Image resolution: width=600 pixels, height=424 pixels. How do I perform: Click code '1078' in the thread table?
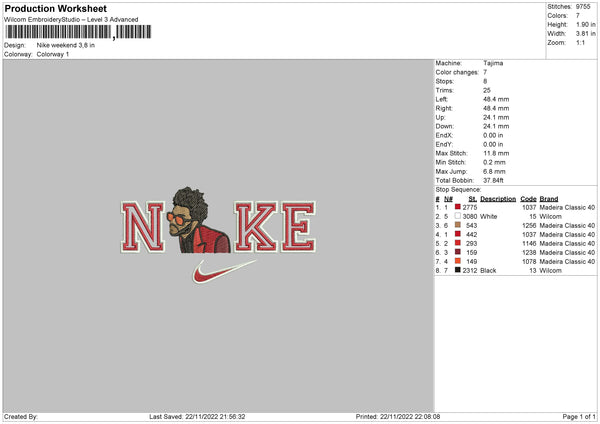coord(529,261)
